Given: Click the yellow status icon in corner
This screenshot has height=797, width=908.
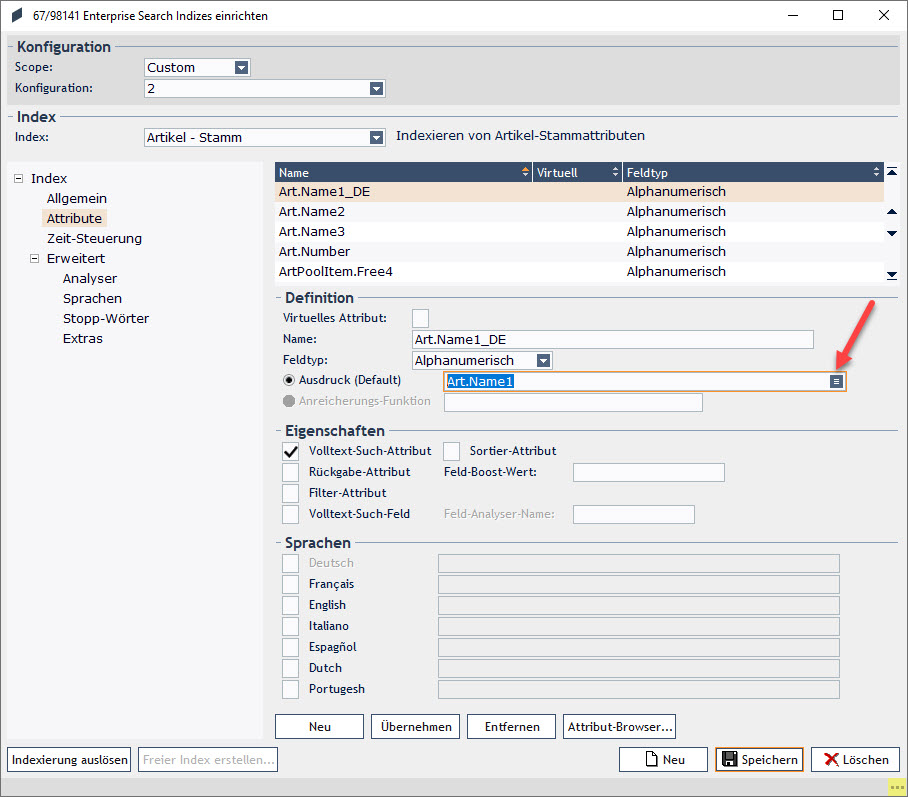Looking at the screenshot, I should (897, 787).
